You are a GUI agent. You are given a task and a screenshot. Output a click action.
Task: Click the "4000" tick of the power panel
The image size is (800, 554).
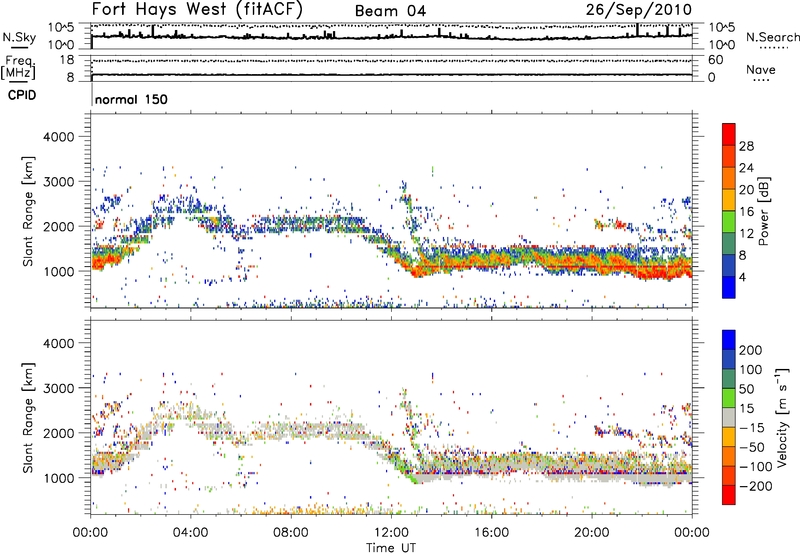click(59, 137)
